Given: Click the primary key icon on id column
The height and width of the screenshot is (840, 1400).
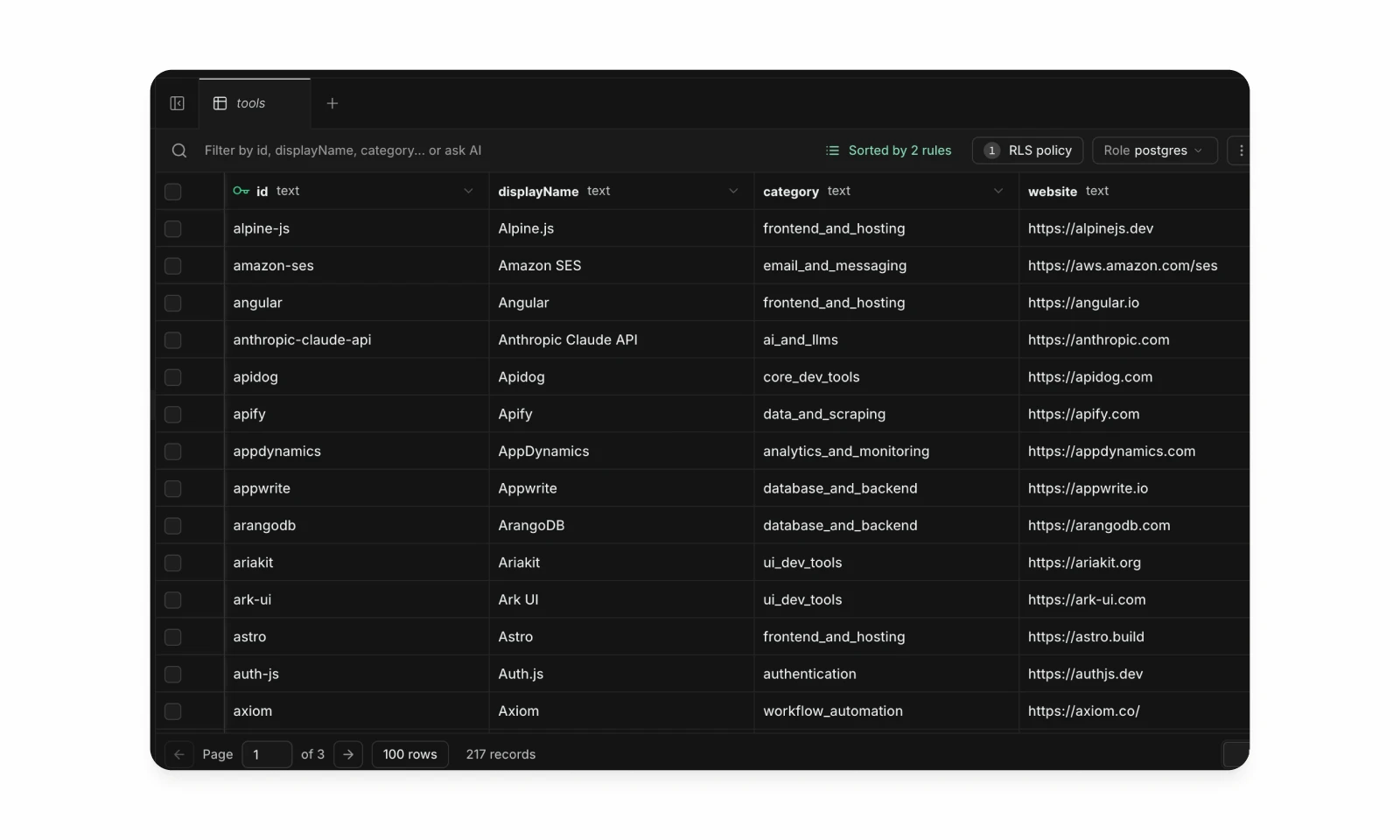Looking at the screenshot, I should [241, 191].
